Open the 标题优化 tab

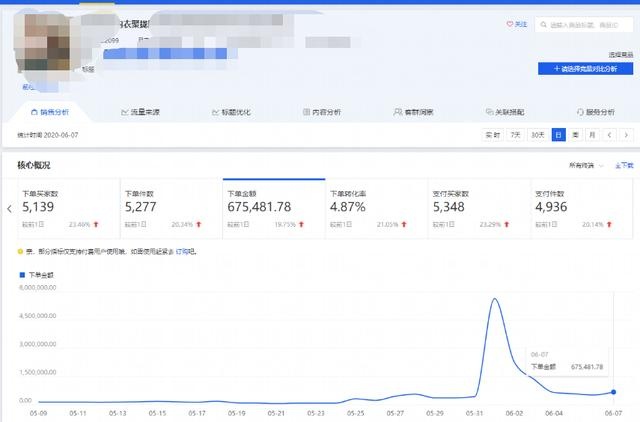click(231, 112)
